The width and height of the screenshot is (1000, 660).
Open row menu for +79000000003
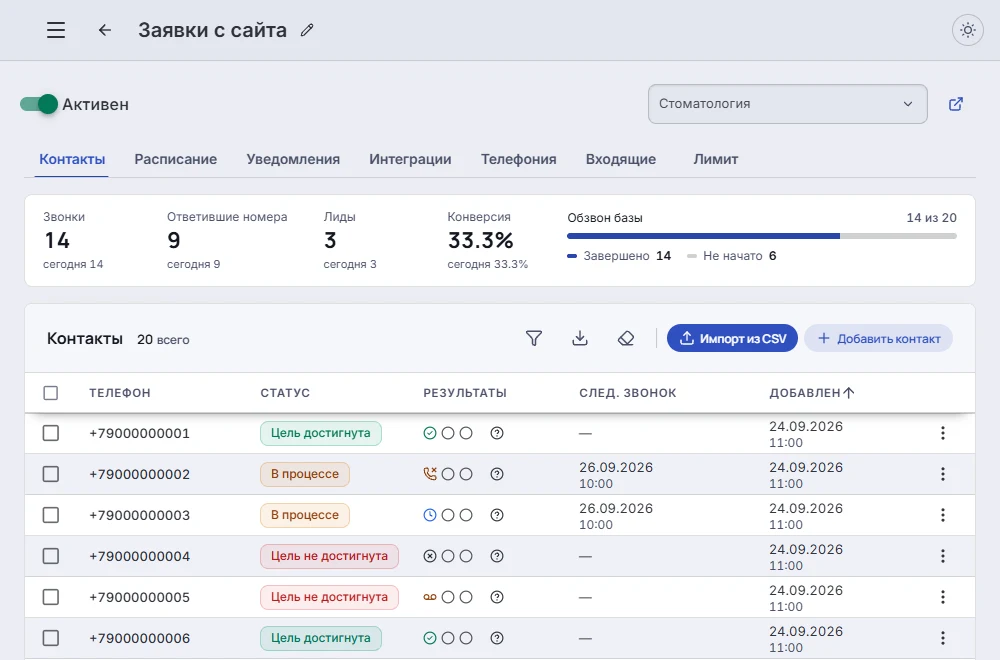pos(943,515)
